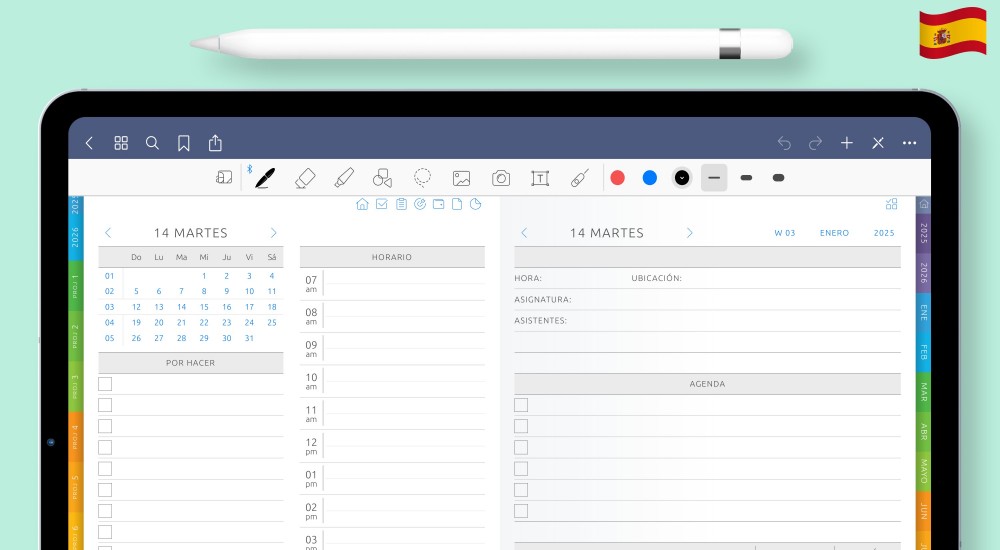Choose the red pen color
This screenshot has width=1000, height=550.
click(x=617, y=178)
